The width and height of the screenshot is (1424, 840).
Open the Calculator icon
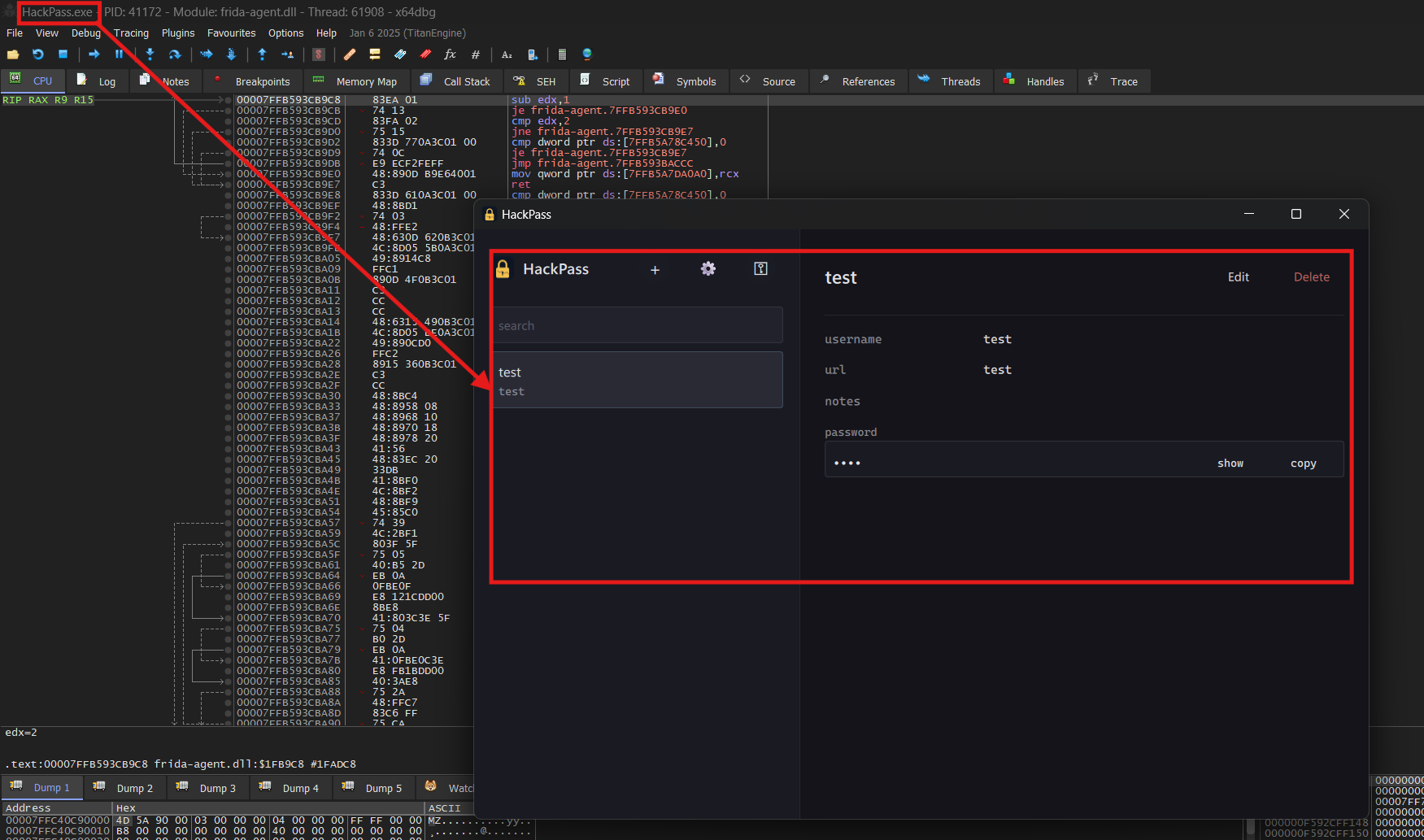[x=562, y=54]
